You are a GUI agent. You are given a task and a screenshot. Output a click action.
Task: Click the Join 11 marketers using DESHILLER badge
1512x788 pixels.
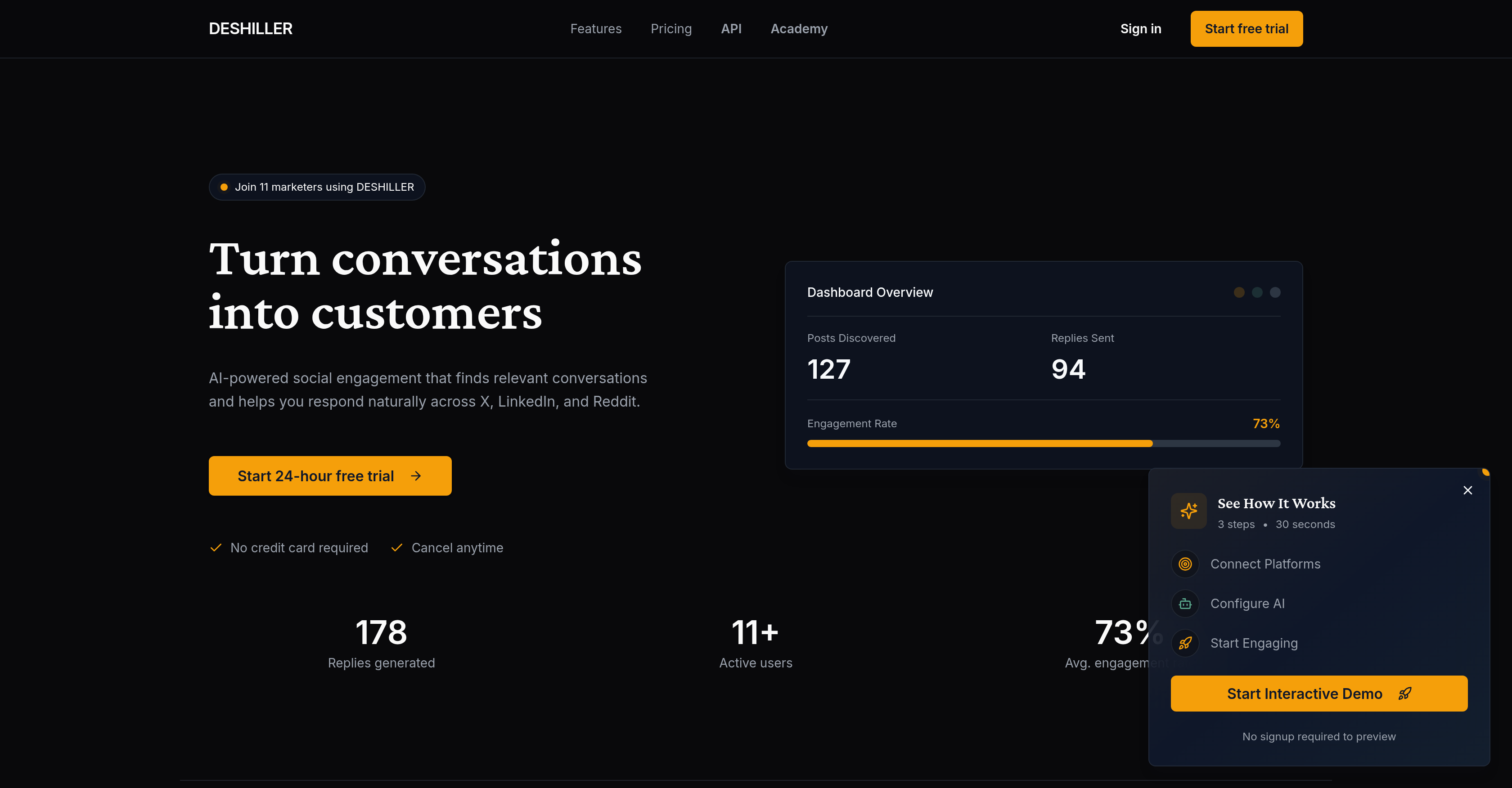pyautogui.click(x=317, y=187)
